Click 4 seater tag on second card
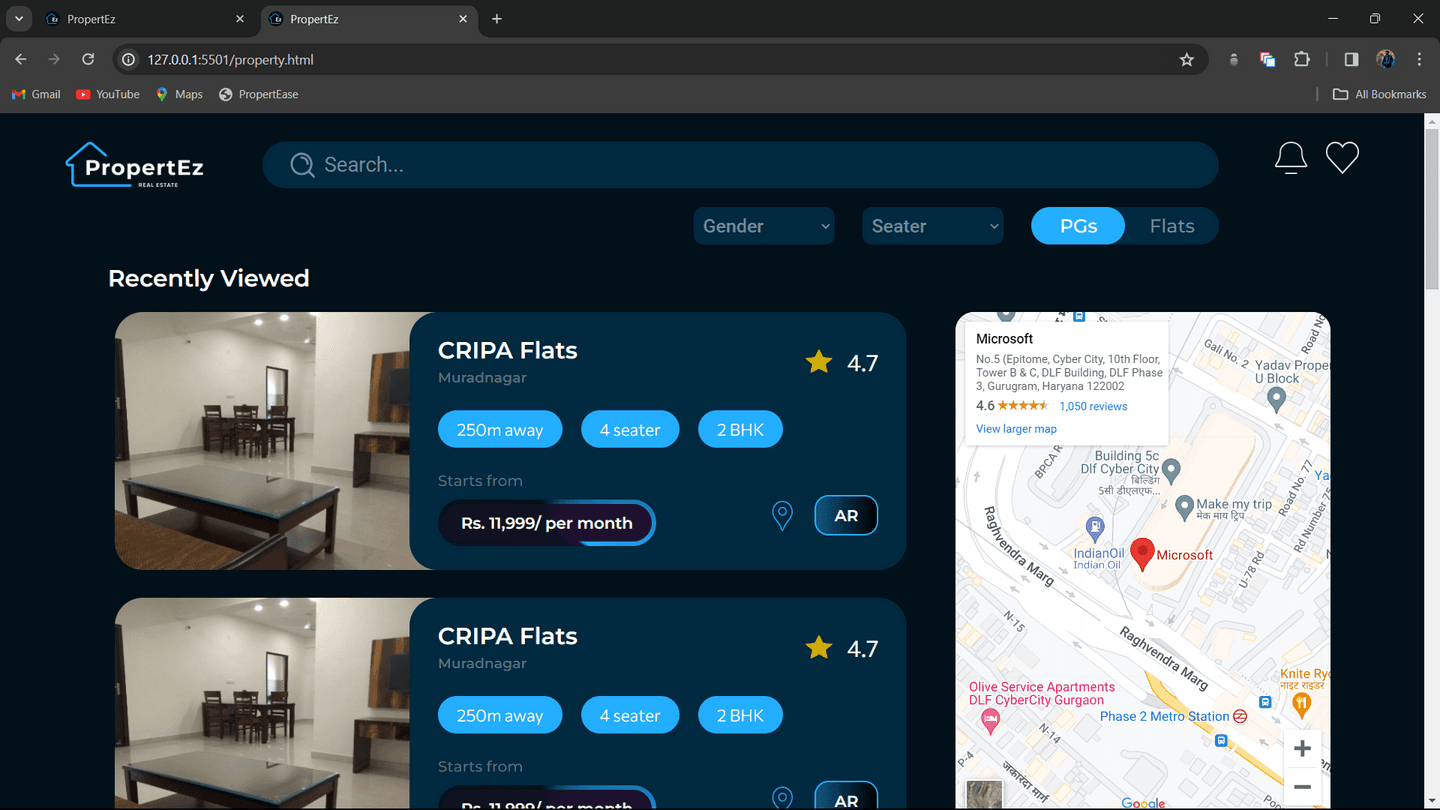The height and width of the screenshot is (810, 1440). point(630,716)
